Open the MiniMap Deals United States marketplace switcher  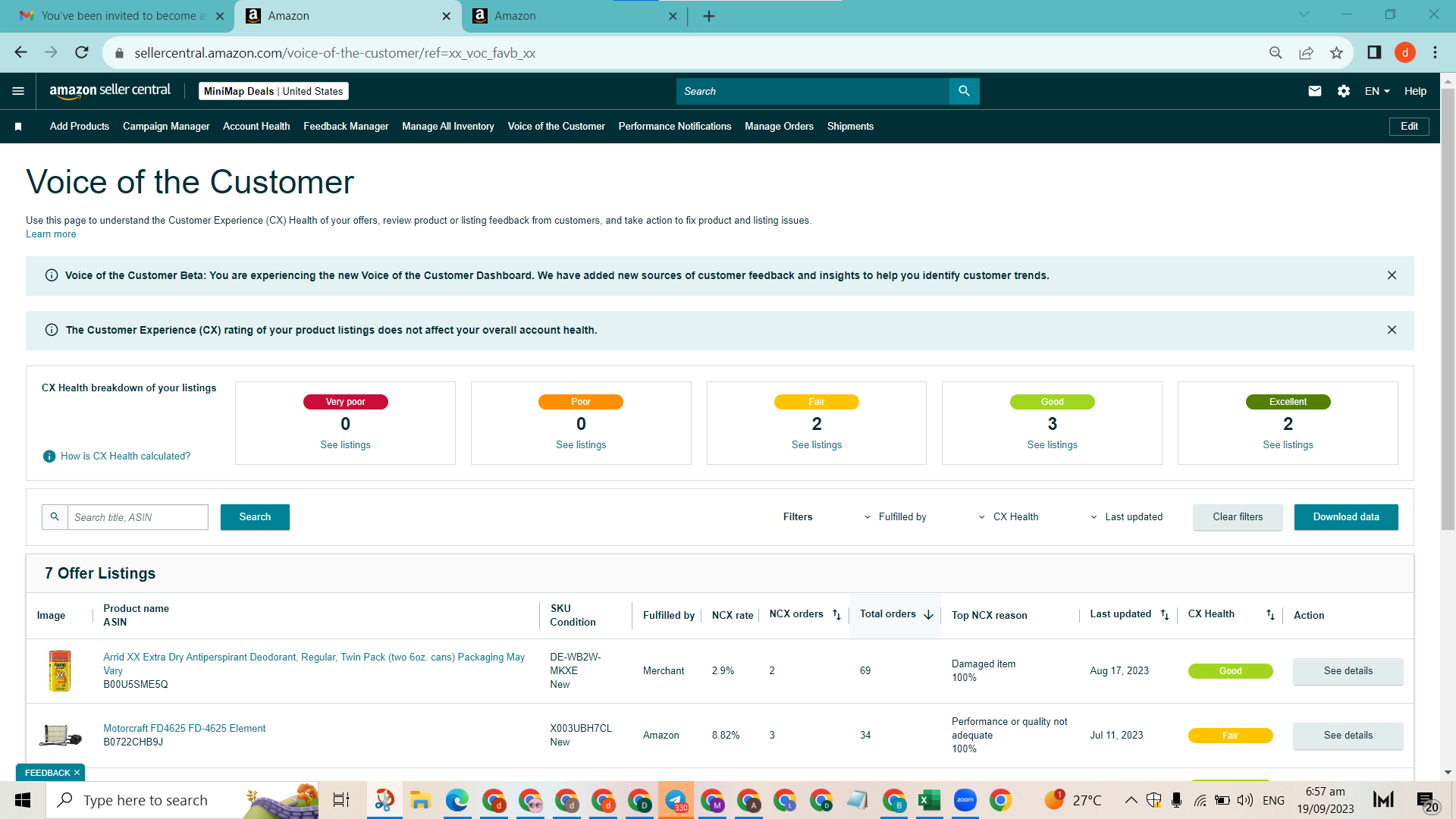click(x=273, y=91)
